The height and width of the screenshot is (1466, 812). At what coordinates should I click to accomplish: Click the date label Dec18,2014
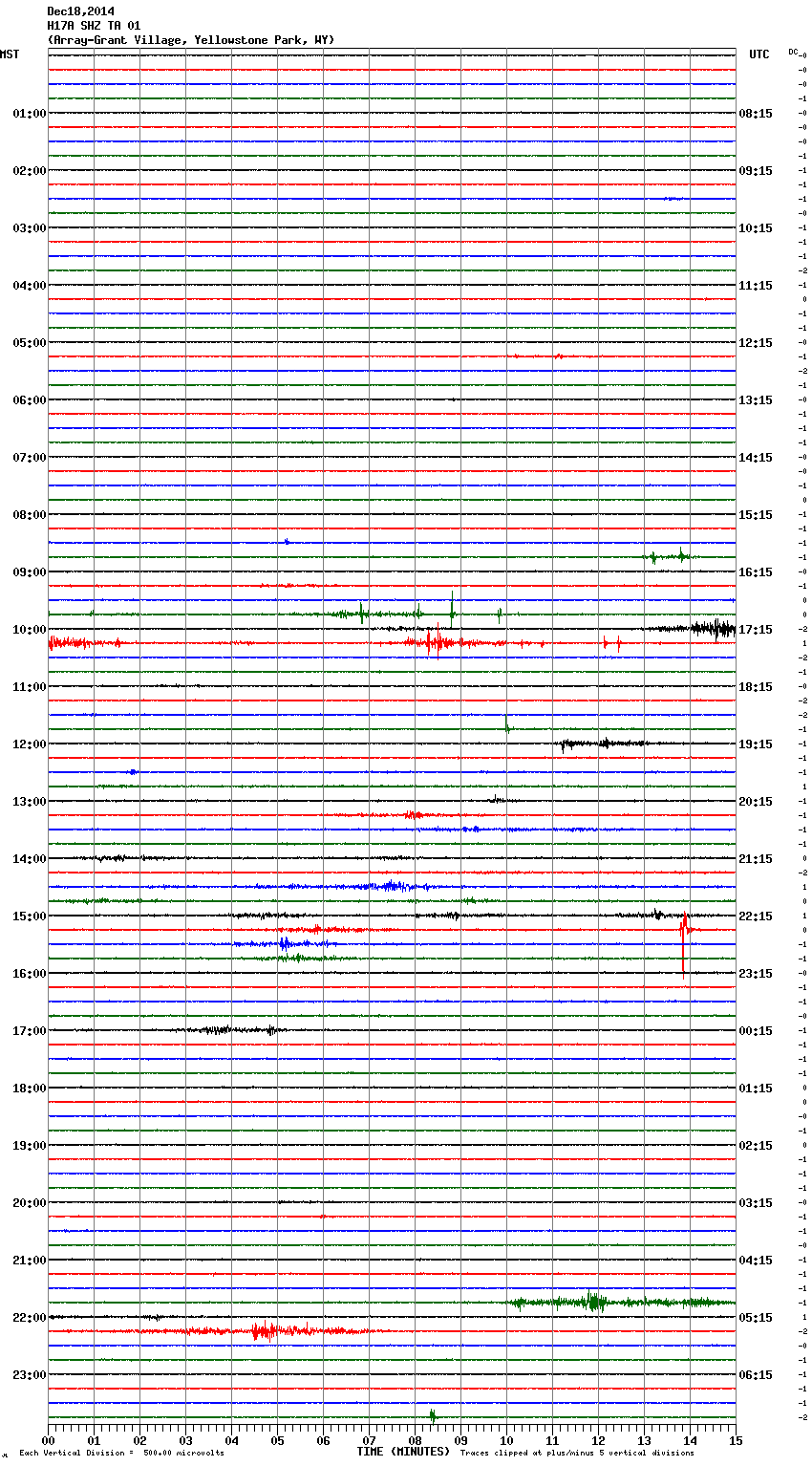click(x=81, y=11)
